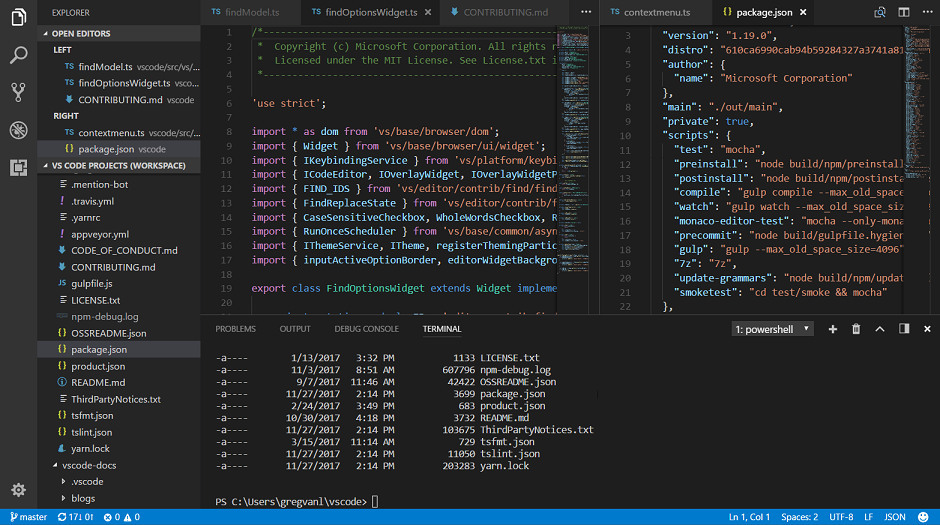Select OSSREADME.json in the file tree
The width and height of the screenshot is (940, 525).
pos(119,333)
